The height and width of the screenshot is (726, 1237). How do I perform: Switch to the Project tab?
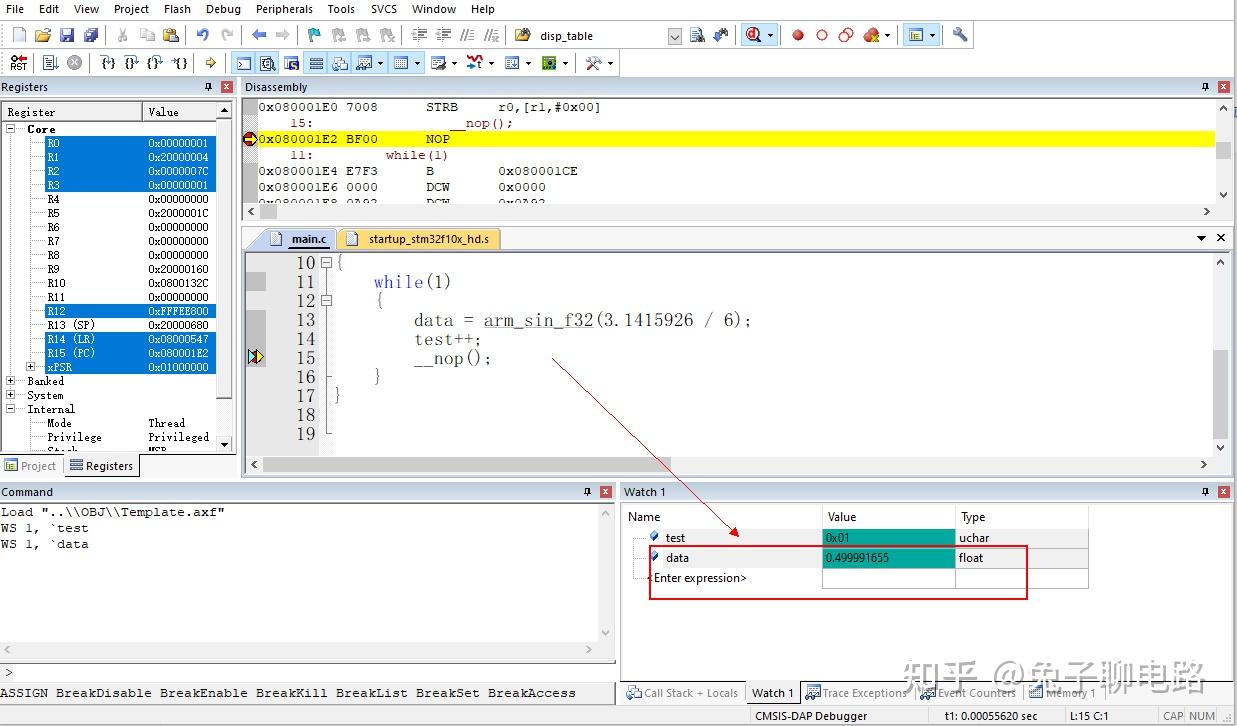click(x=31, y=465)
